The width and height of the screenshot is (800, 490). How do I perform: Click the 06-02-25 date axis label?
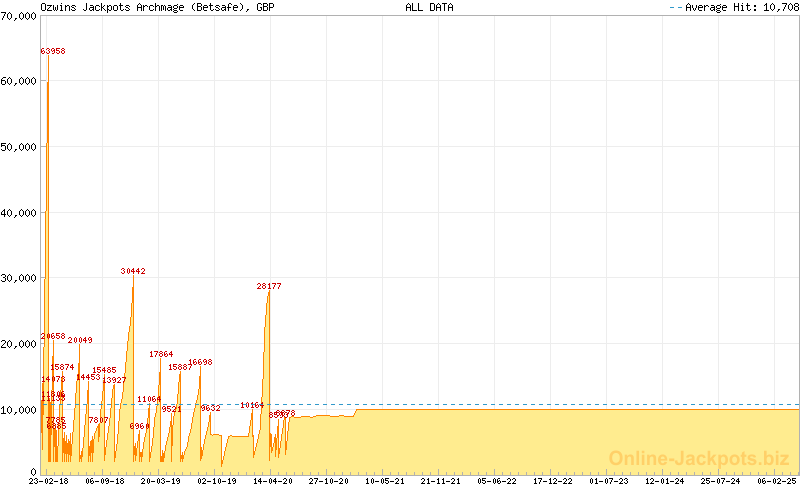[776, 481]
